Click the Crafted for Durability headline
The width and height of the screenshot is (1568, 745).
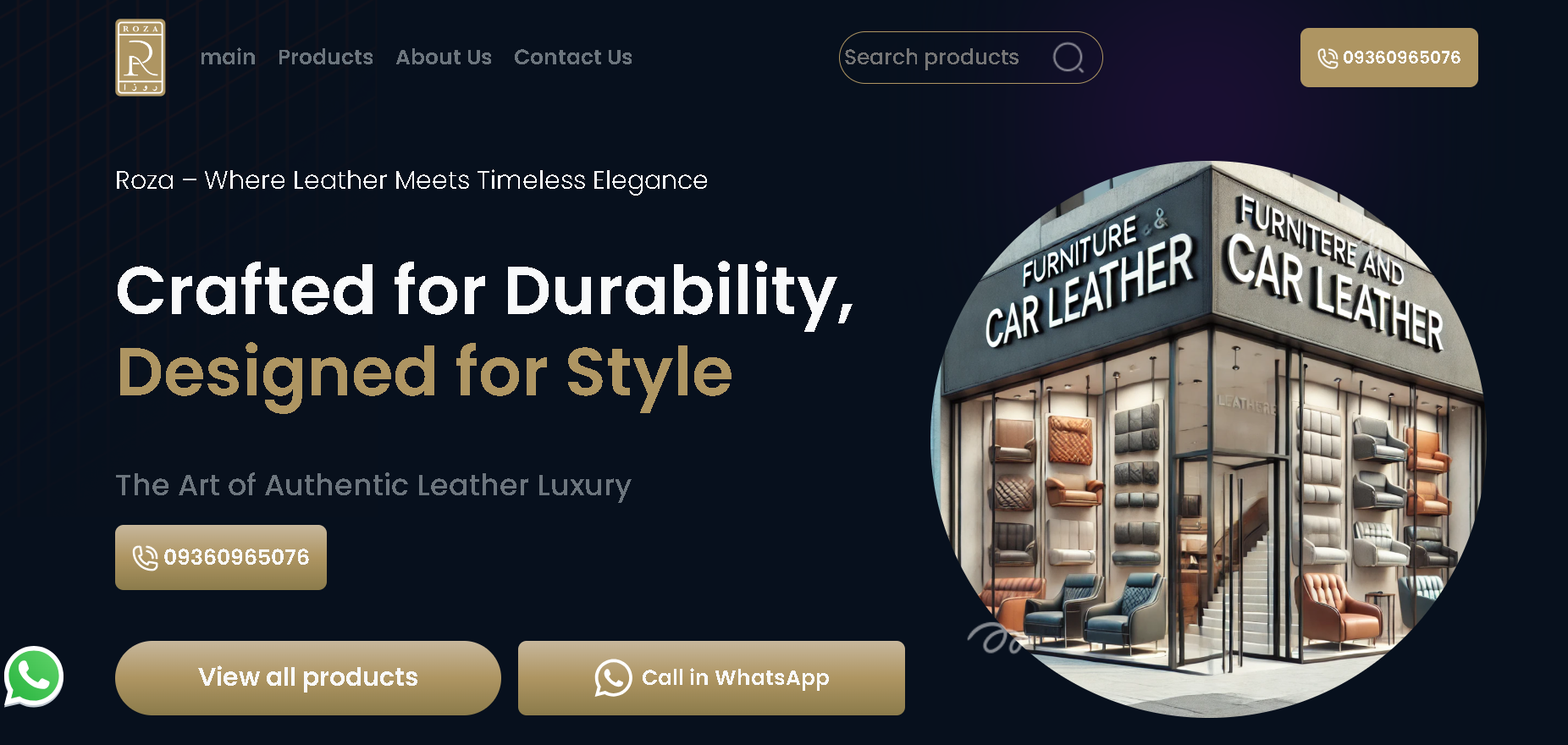coord(485,292)
